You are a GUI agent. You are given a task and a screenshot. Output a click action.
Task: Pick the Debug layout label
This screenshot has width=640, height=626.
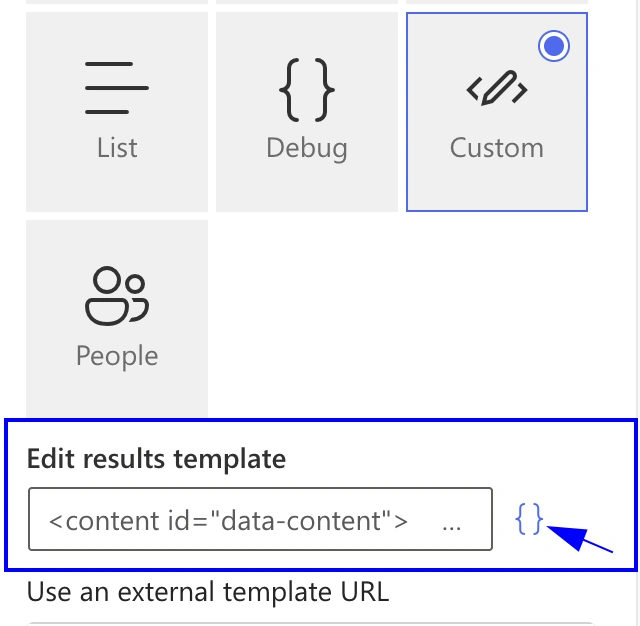pyautogui.click(x=307, y=149)
